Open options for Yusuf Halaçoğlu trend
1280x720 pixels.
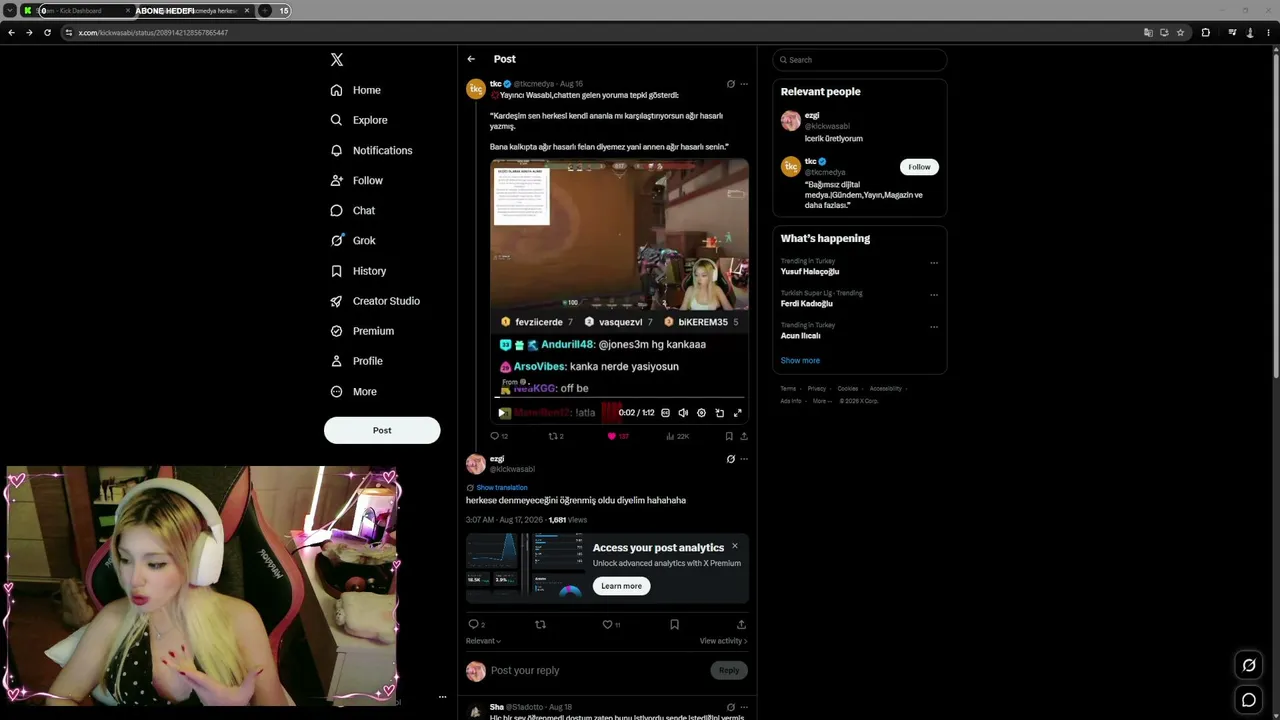(934, 263)
